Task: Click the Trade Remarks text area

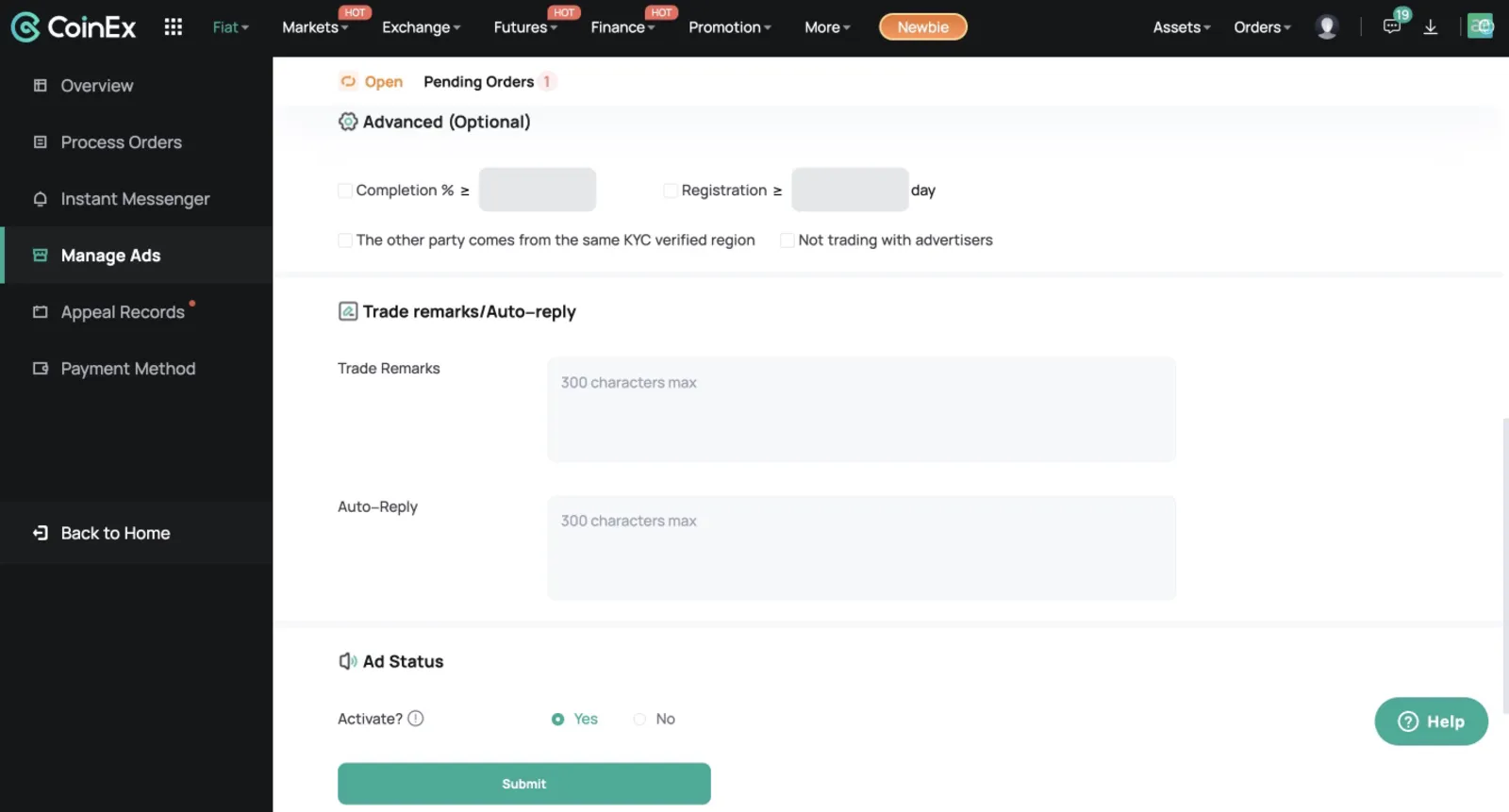Action: 861,409
